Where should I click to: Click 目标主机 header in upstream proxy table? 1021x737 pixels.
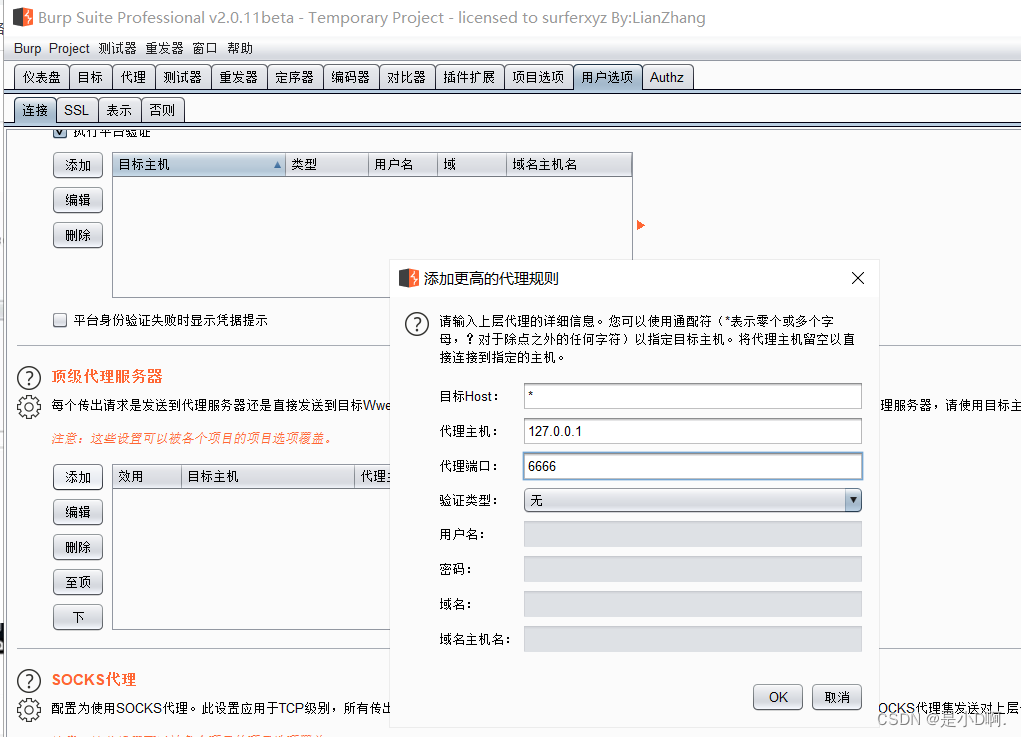pyautogui.click(x=268, y=477)
